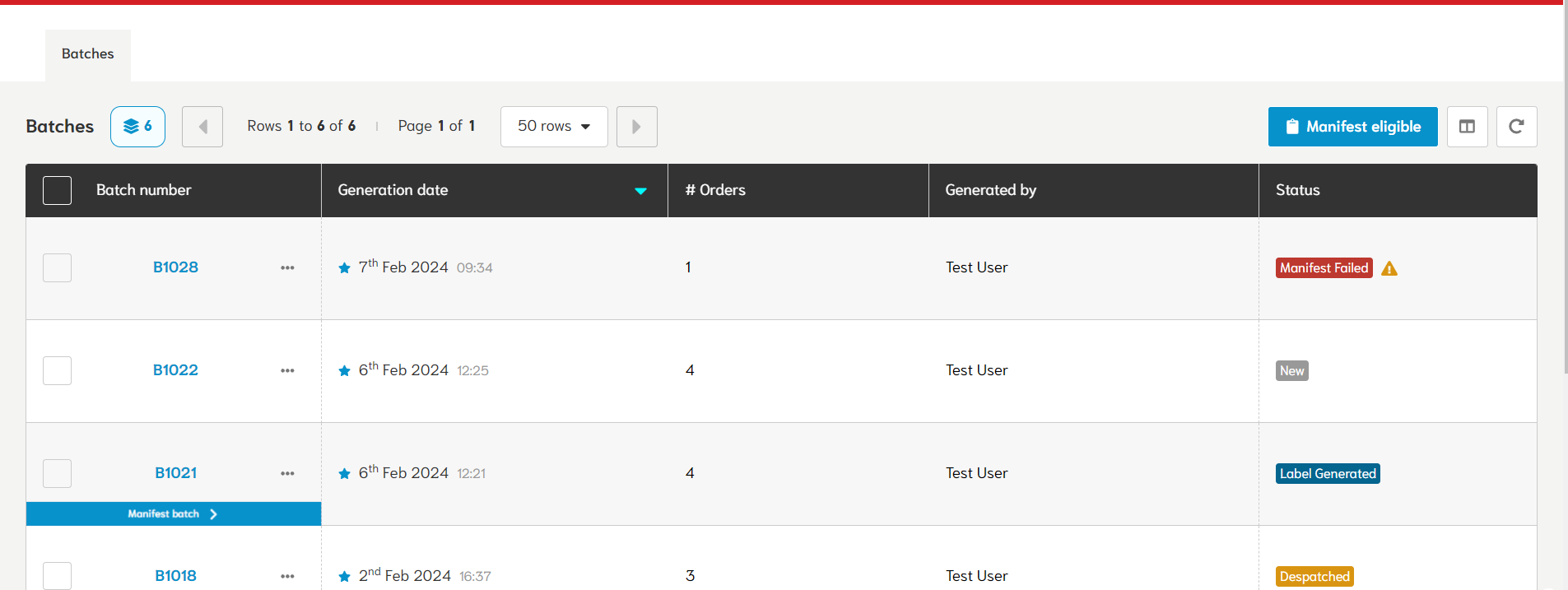
Task: Open the 50 rows dropdown
Action: point(554,127)
